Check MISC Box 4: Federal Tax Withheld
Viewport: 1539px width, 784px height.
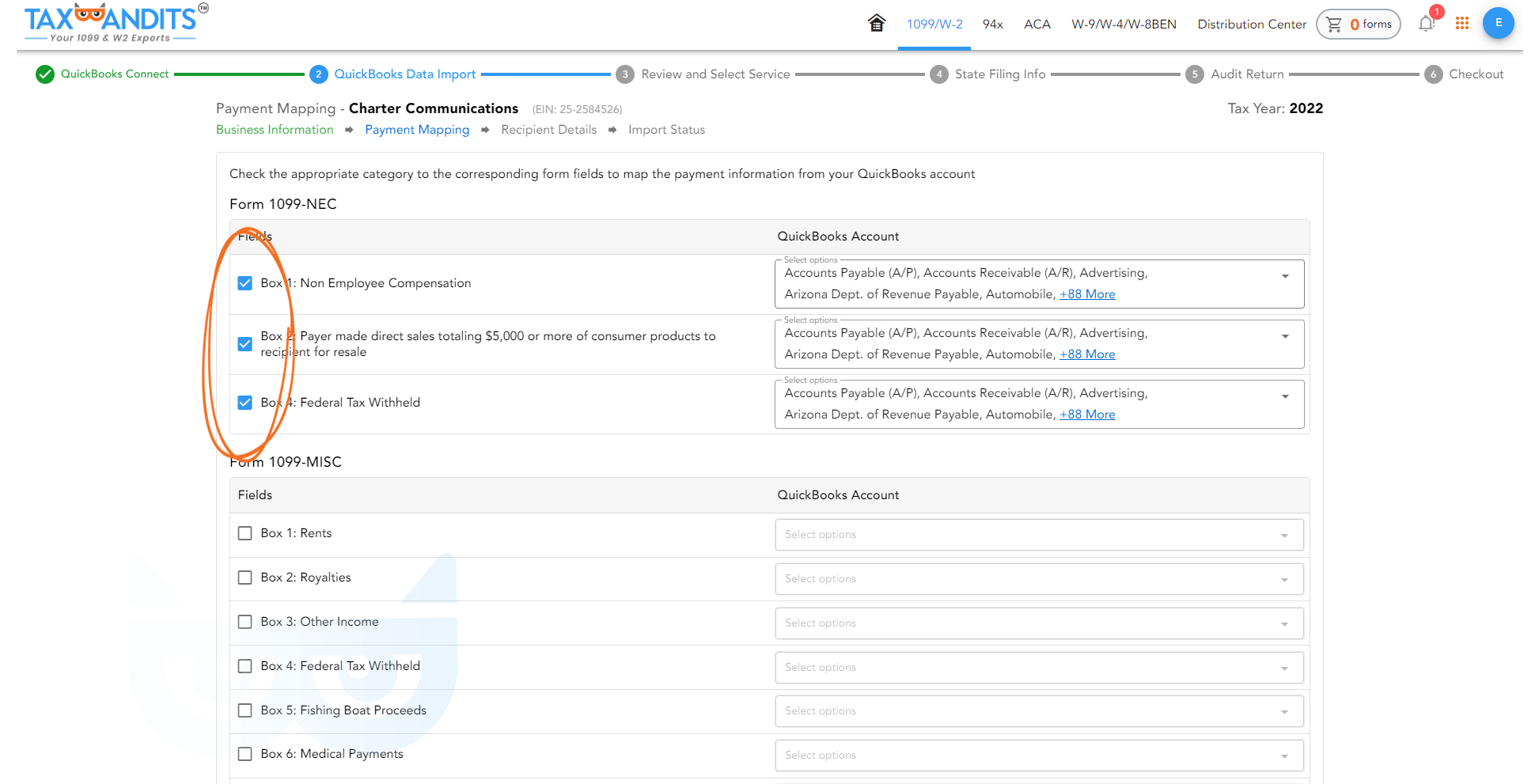[x=245, y=666]
